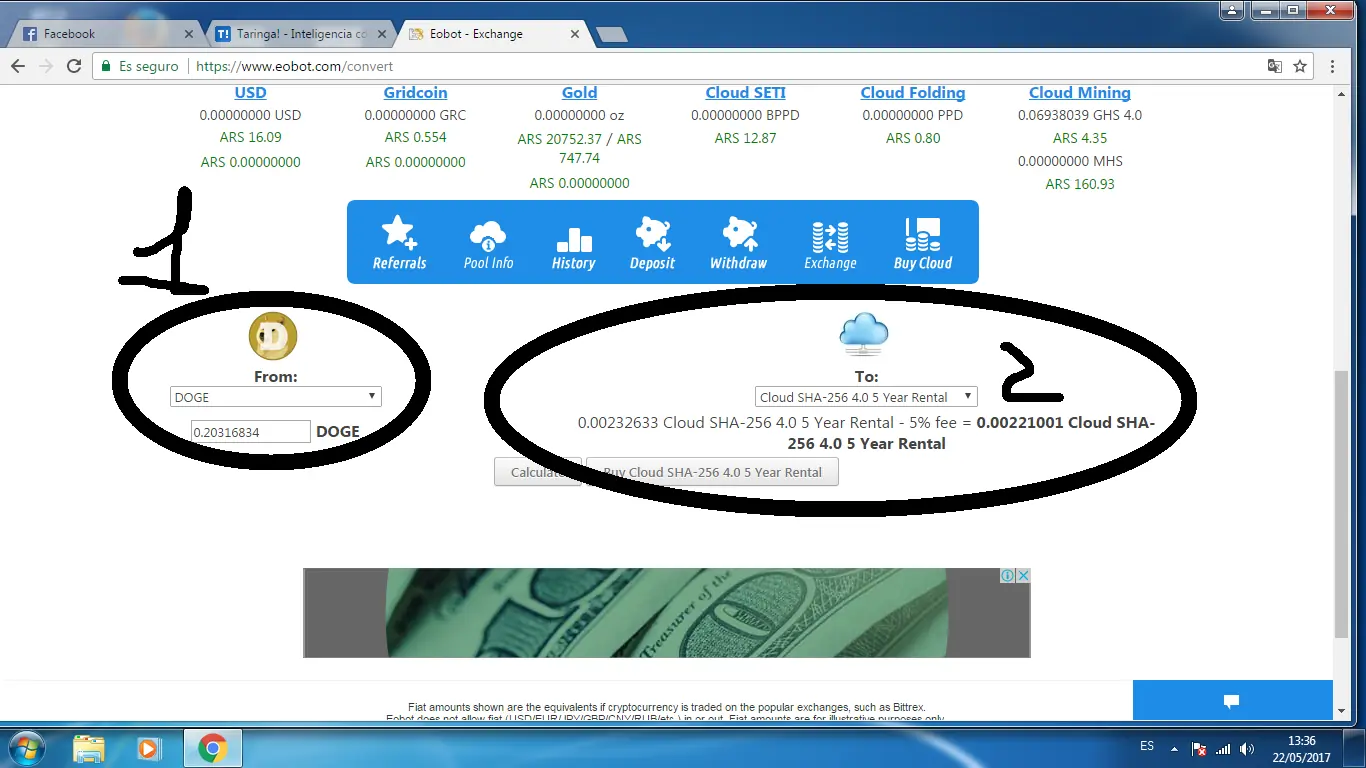This screenshot has height=768, width=1366.
Task: Open media player in taskbar
Action: point(149,748)
